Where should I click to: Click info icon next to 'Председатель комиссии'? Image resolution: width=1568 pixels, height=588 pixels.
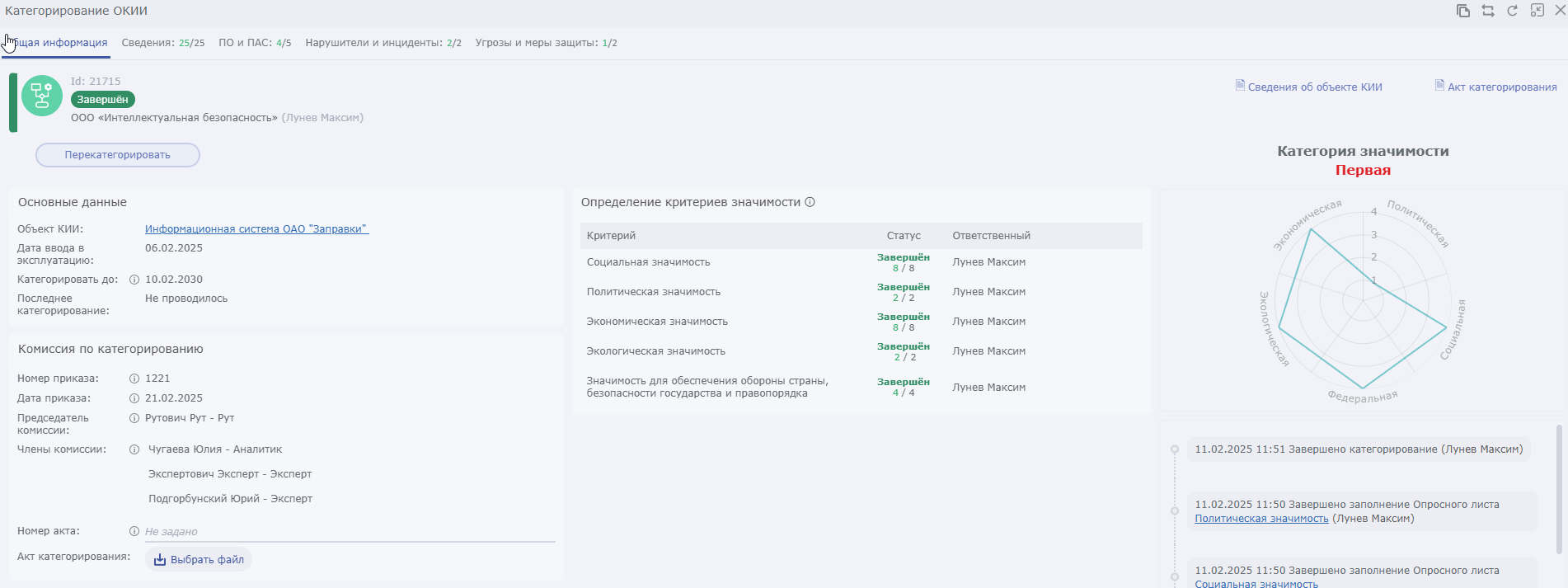[x=134, y=418]
